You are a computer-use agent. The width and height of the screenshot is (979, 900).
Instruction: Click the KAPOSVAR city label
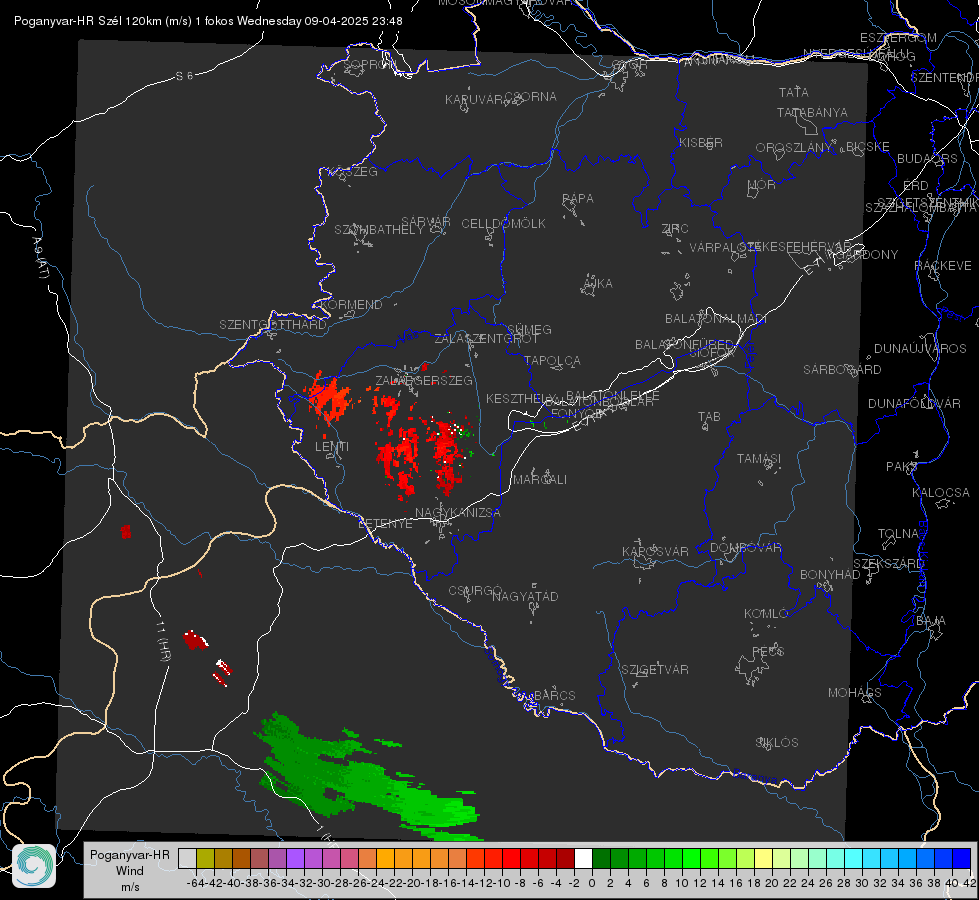655,551
